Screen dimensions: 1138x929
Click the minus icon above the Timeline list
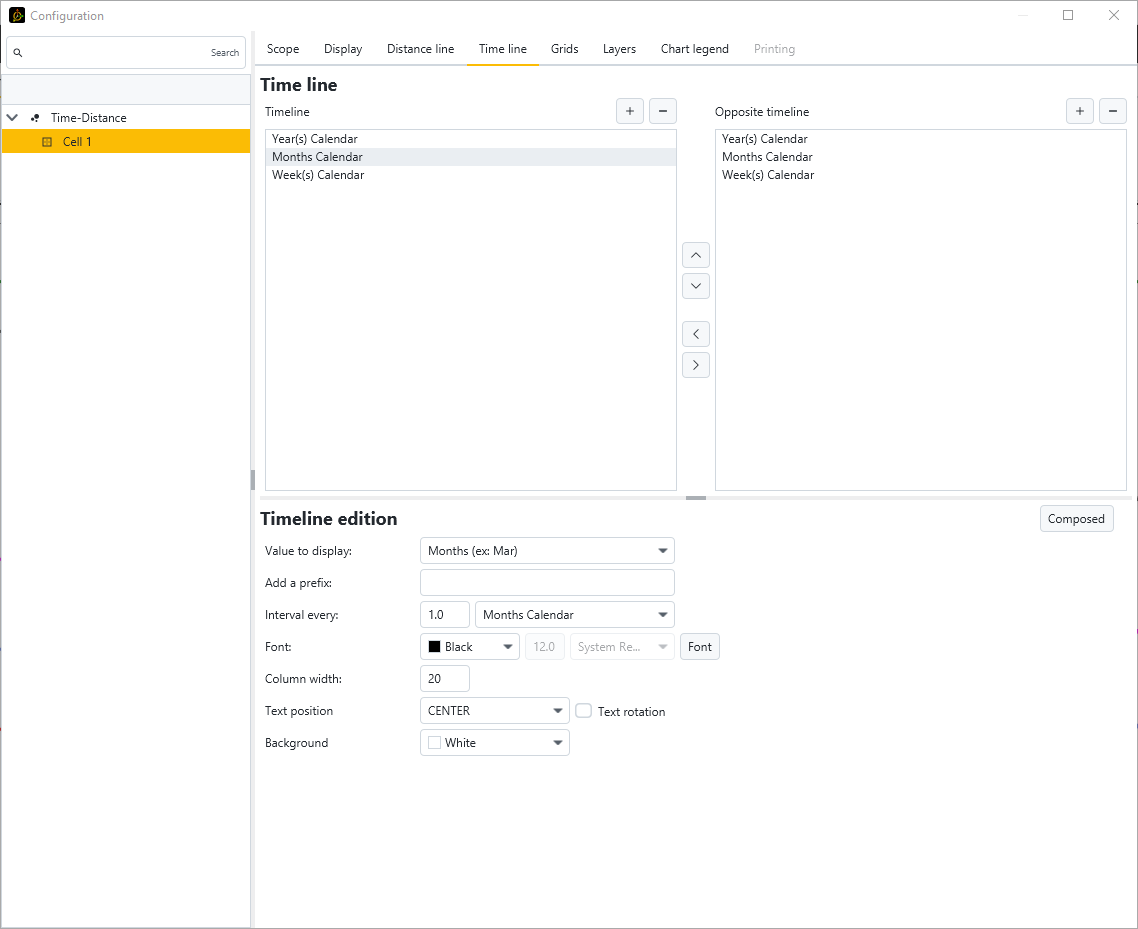pos(663,111)
